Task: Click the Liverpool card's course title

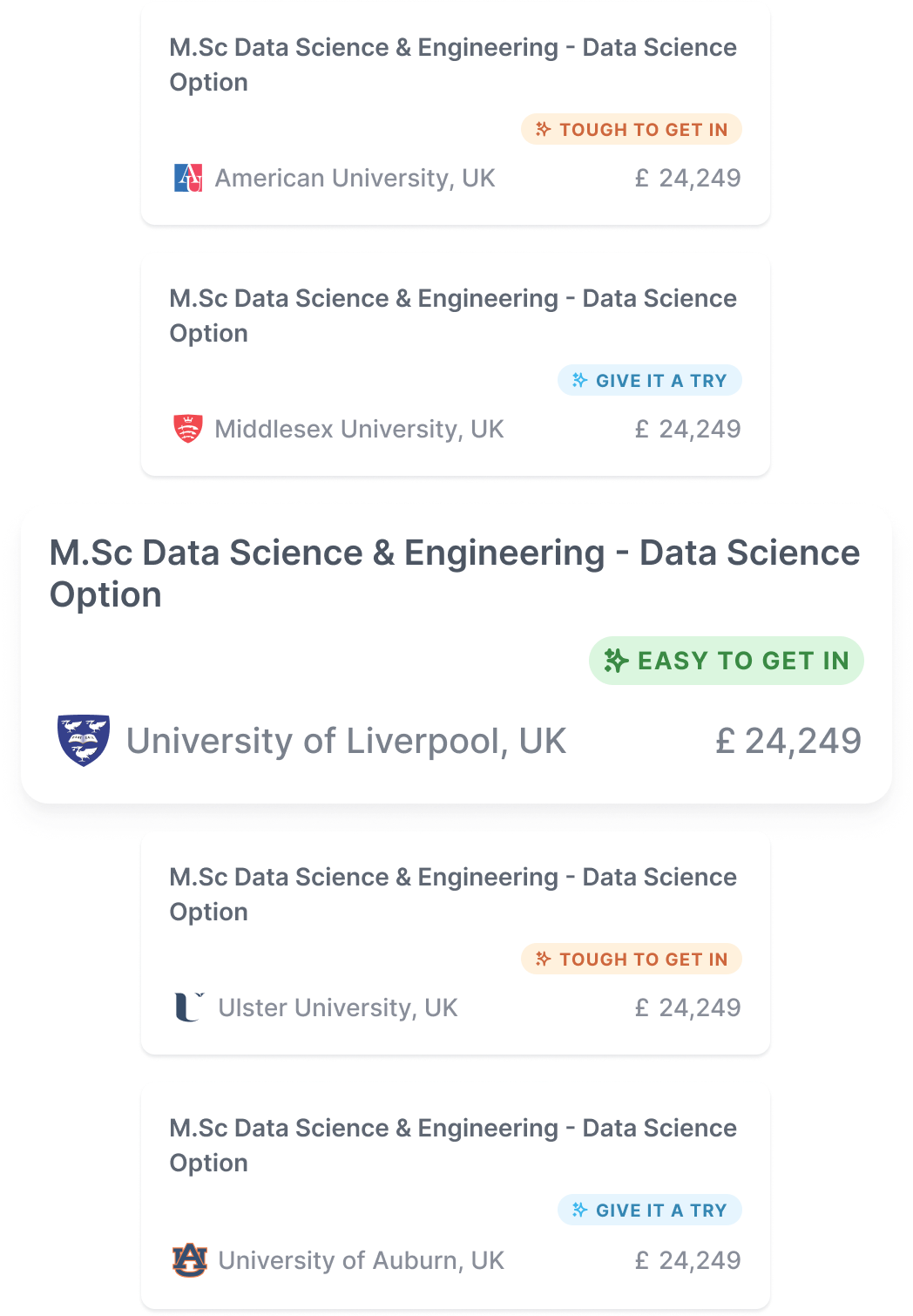Action: (x=454, y=573)
